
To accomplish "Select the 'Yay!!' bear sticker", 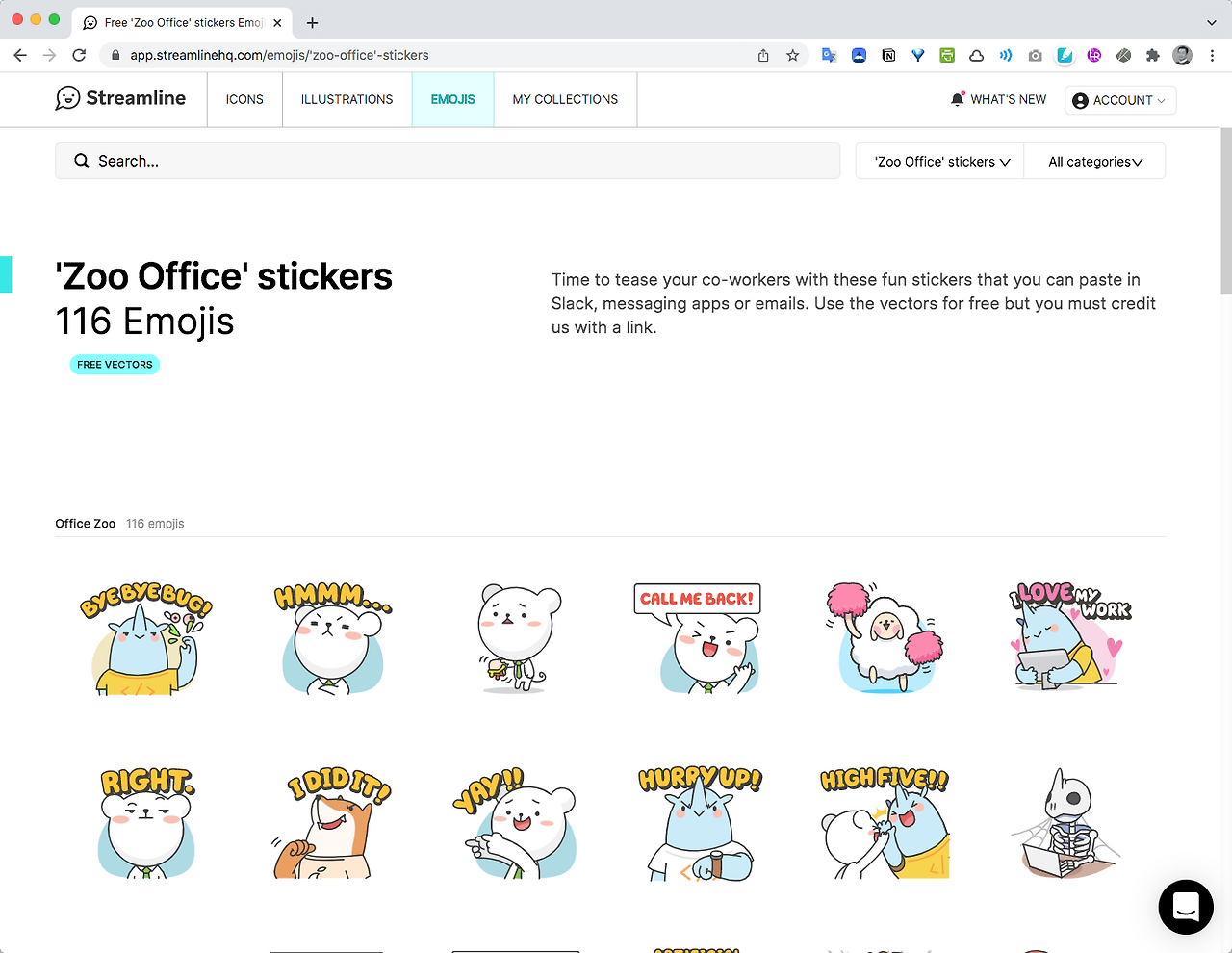I will tap(515, 823).
